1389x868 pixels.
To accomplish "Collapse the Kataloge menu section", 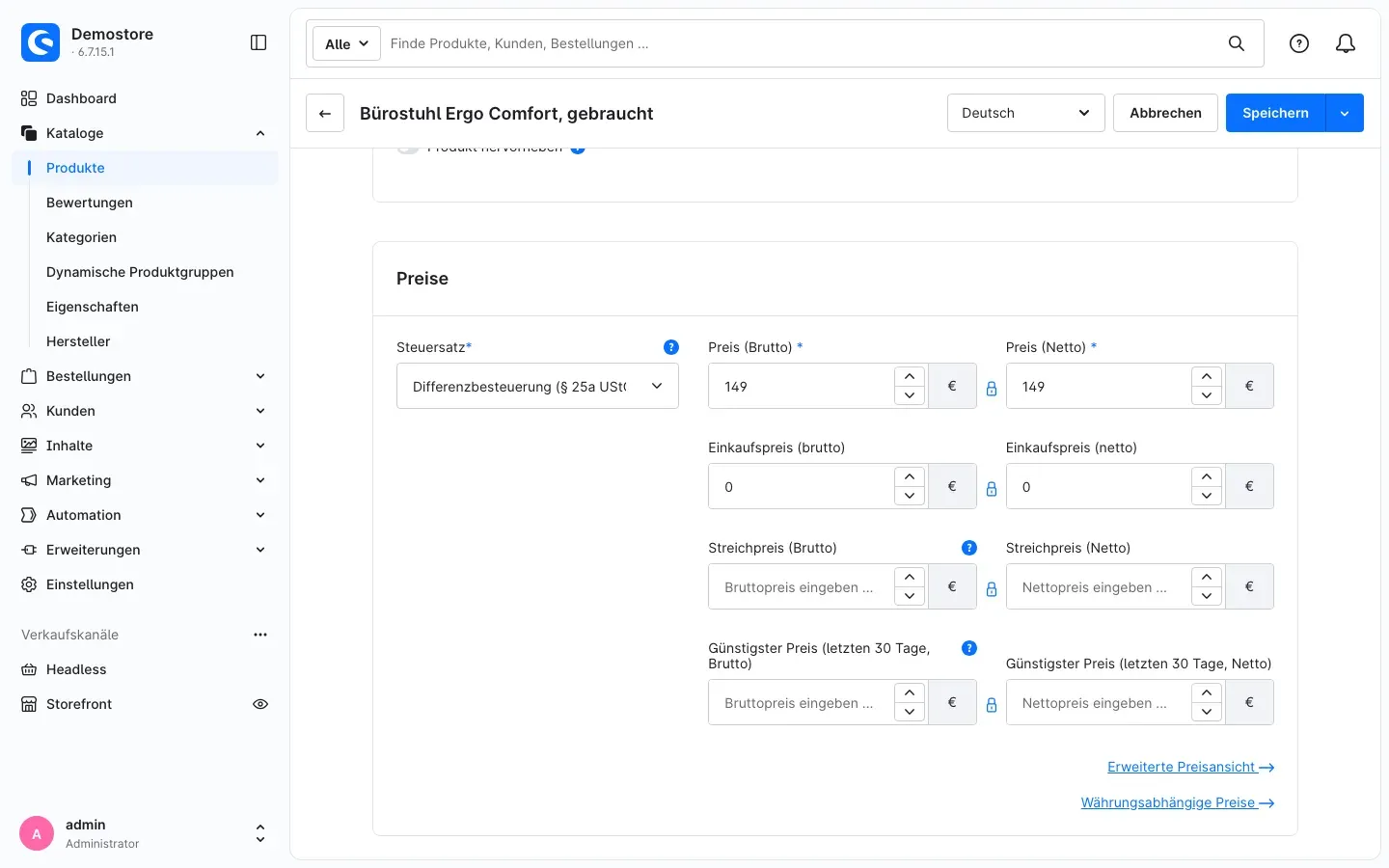I will [260, 133].
